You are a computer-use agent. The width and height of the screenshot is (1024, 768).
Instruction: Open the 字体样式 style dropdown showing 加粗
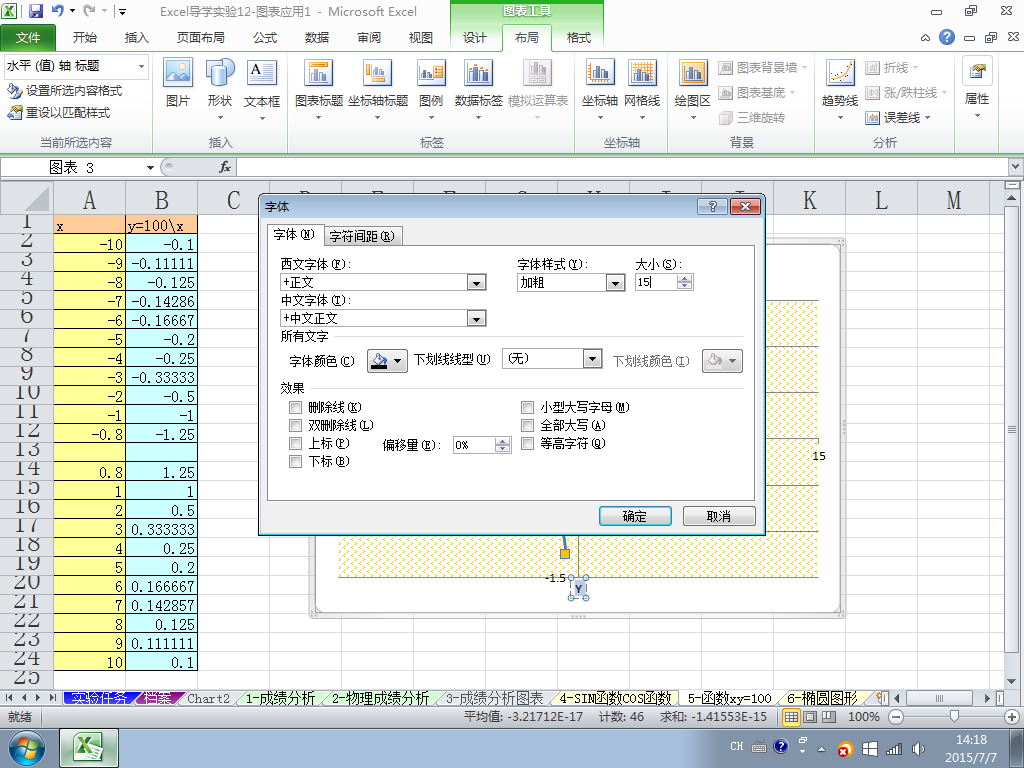coord(615,283)
